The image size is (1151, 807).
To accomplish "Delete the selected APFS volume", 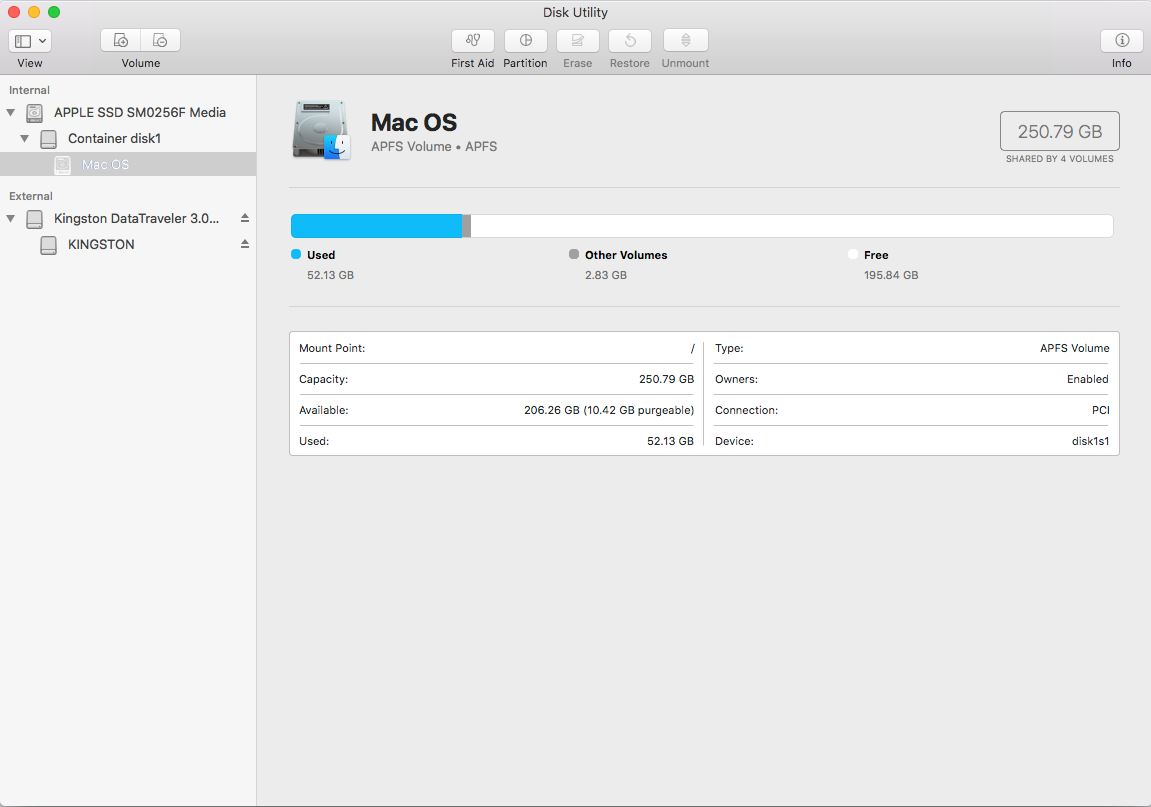I will click(x=160, y=40).
